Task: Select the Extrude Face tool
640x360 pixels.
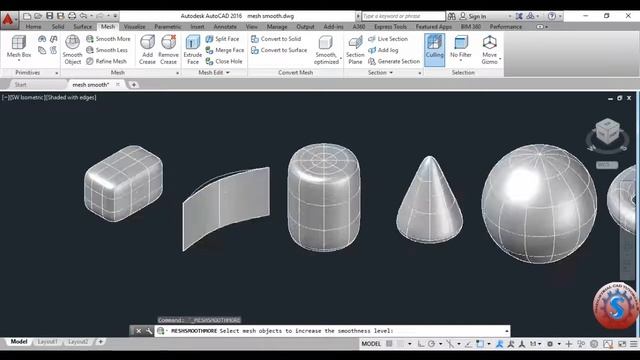Action: point(193,49)
